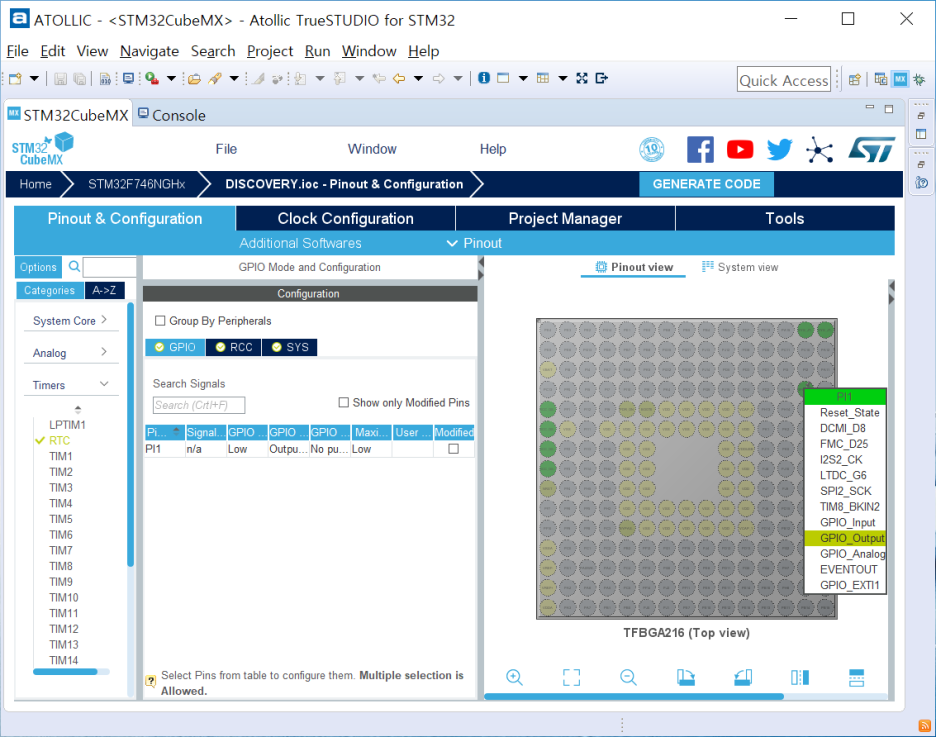Click the pin list layout icon
This screenshot has width=936, height=737.
pos(857,677)
